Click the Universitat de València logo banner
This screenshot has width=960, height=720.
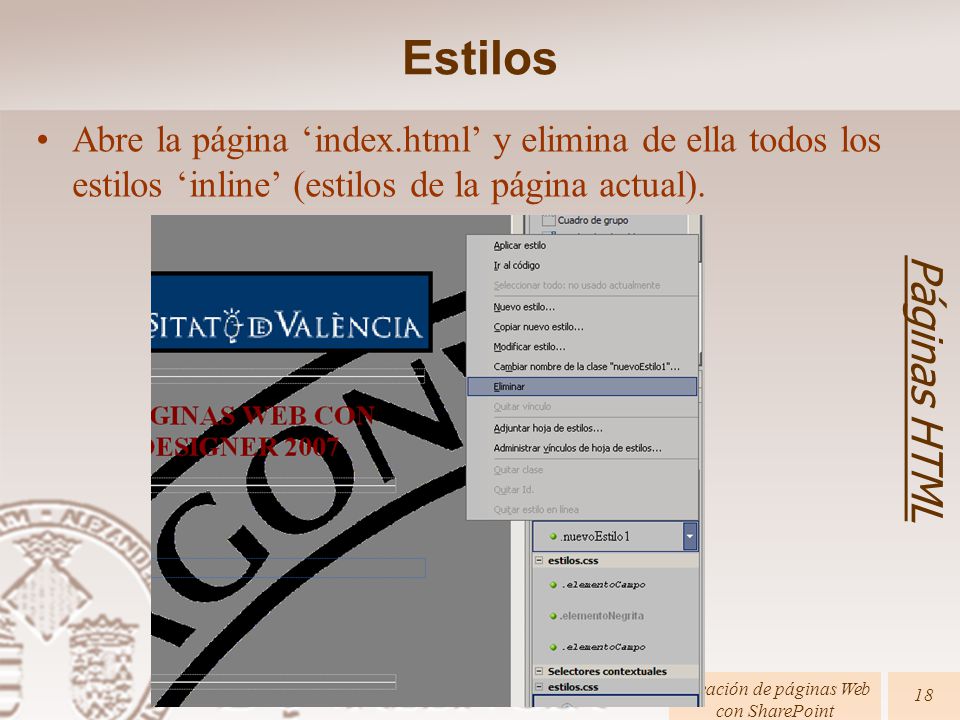[x=291, y=312]
